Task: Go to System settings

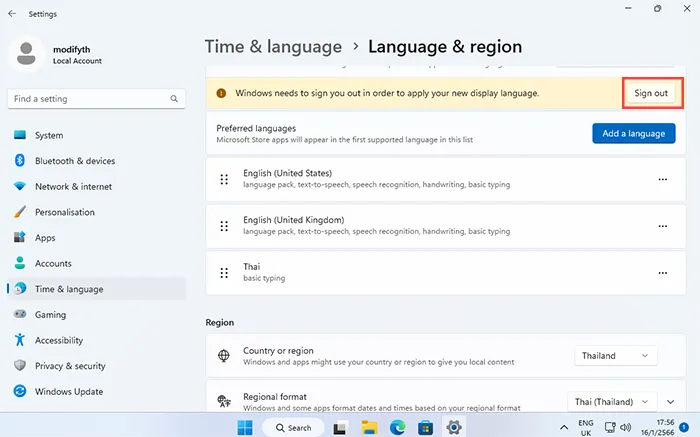Action: [x=96, y=135]
